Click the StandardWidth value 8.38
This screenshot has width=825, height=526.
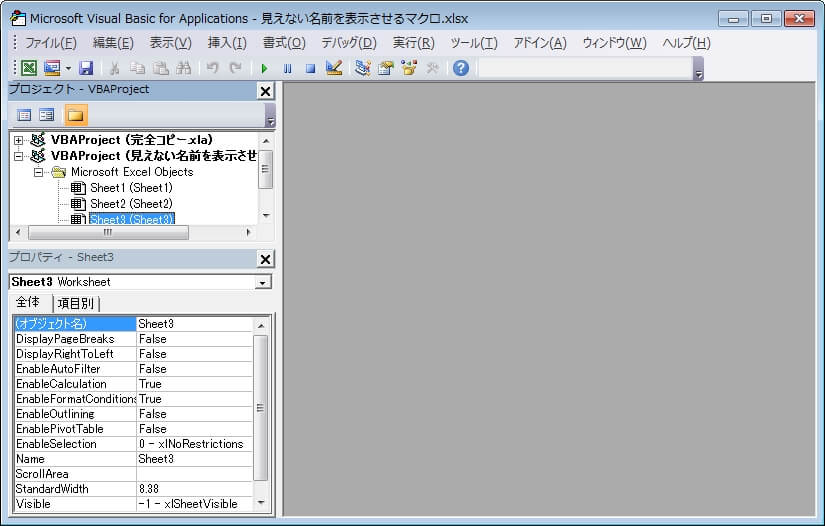coord(194,489)
